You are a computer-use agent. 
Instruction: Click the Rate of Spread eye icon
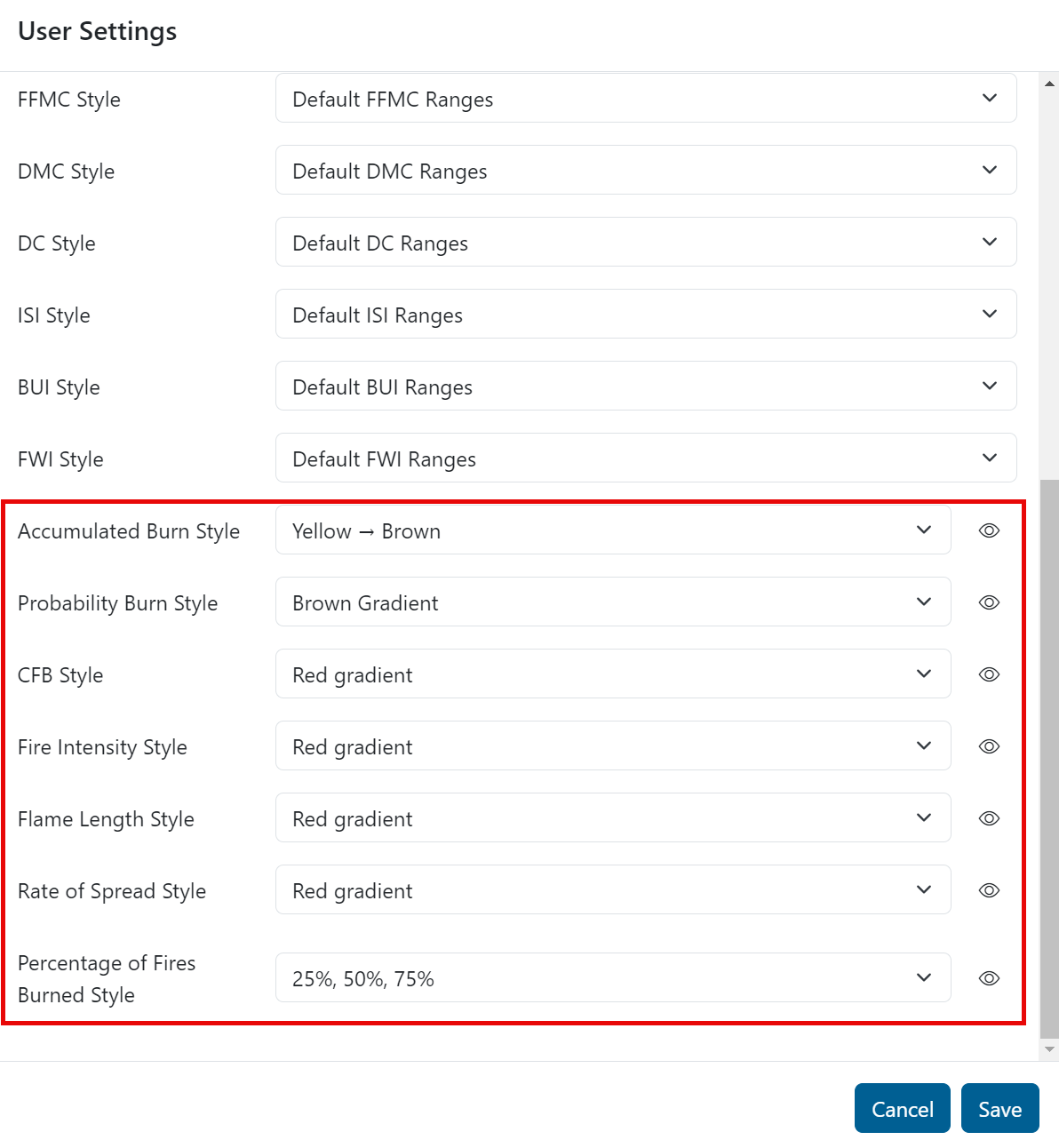point(989,890)
